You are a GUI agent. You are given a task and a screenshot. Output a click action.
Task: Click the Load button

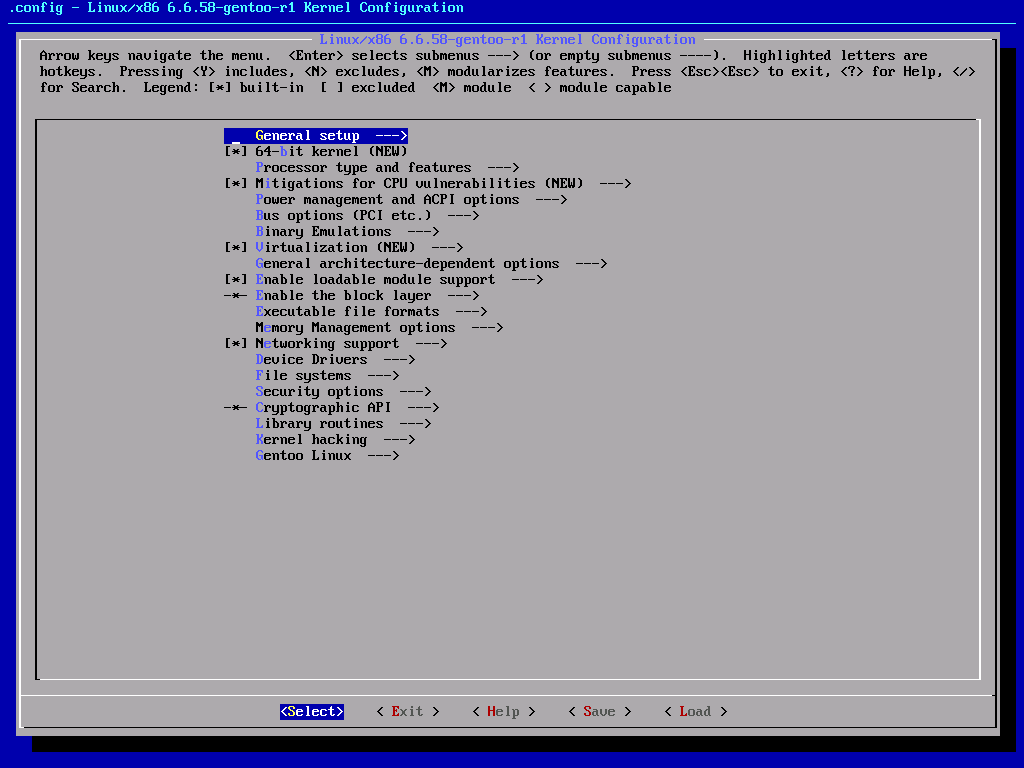pos(696,712)
